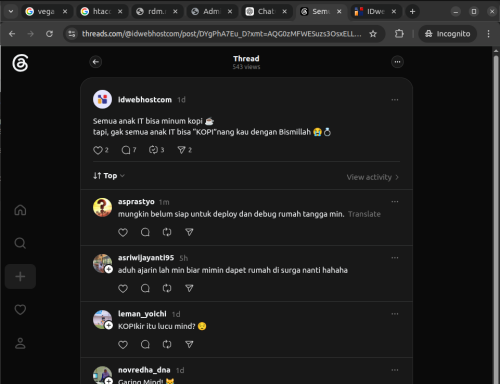Image resolution: width=500 pixels, height=384 pixels.
Task: Repost asprastyo's comment
Action: [167, 232]
